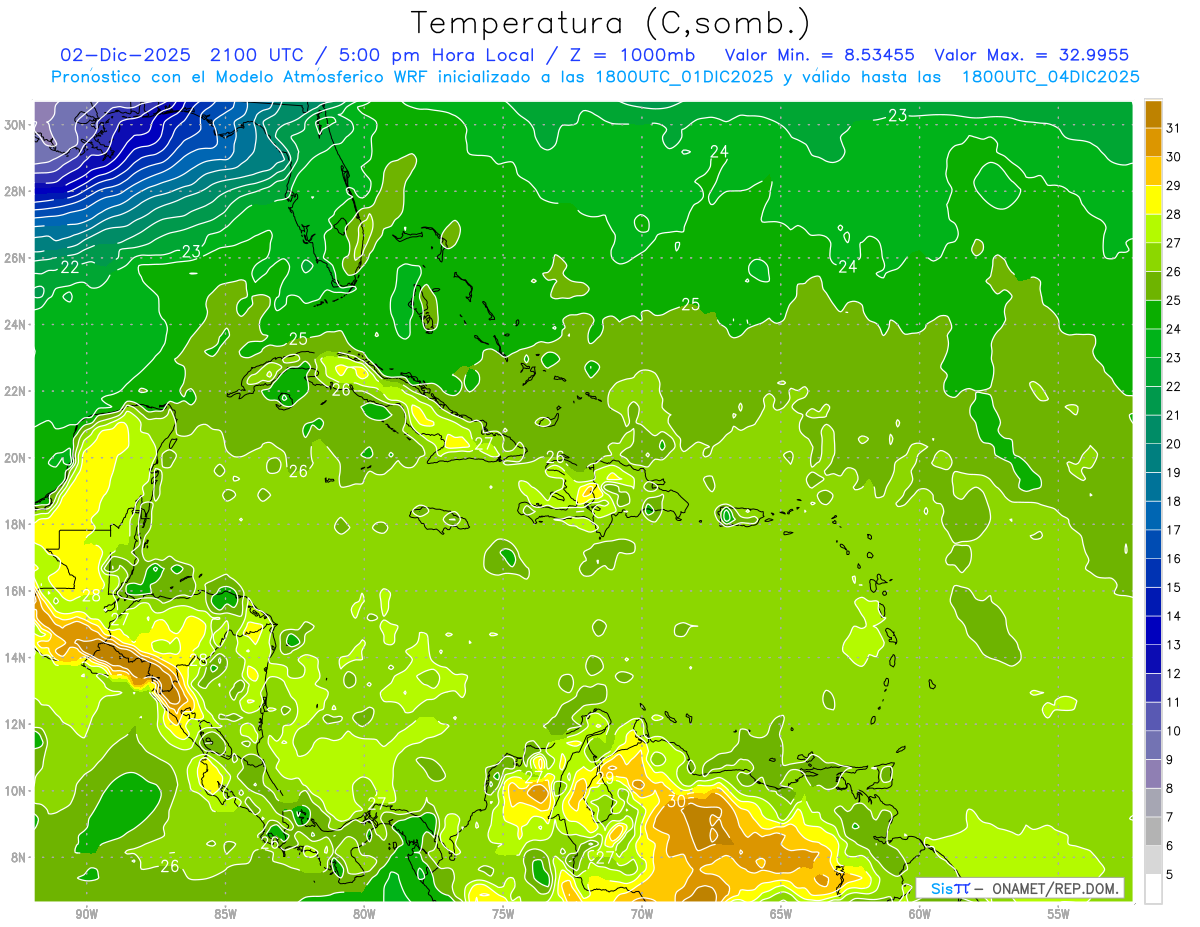Select the "14N" latitude label
Image resolution: width=1200 pixels, height=927 pixels.
tap(15, 657)
